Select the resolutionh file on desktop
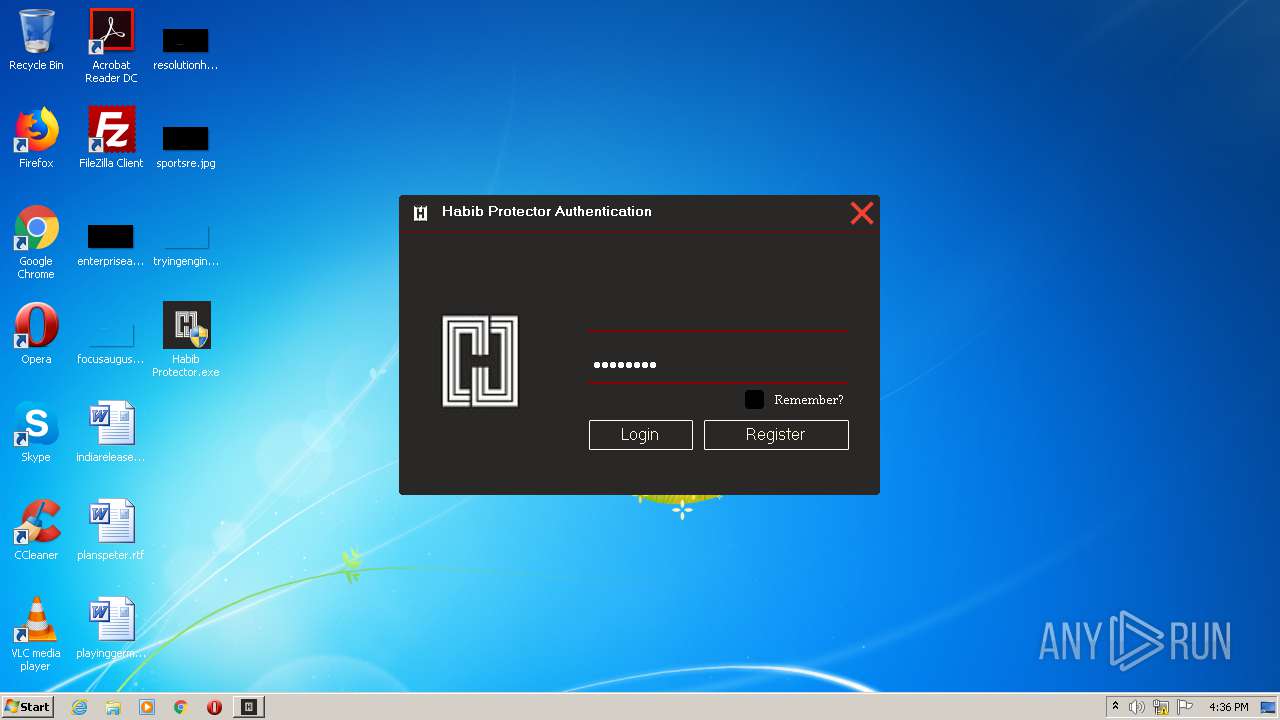 186,48
